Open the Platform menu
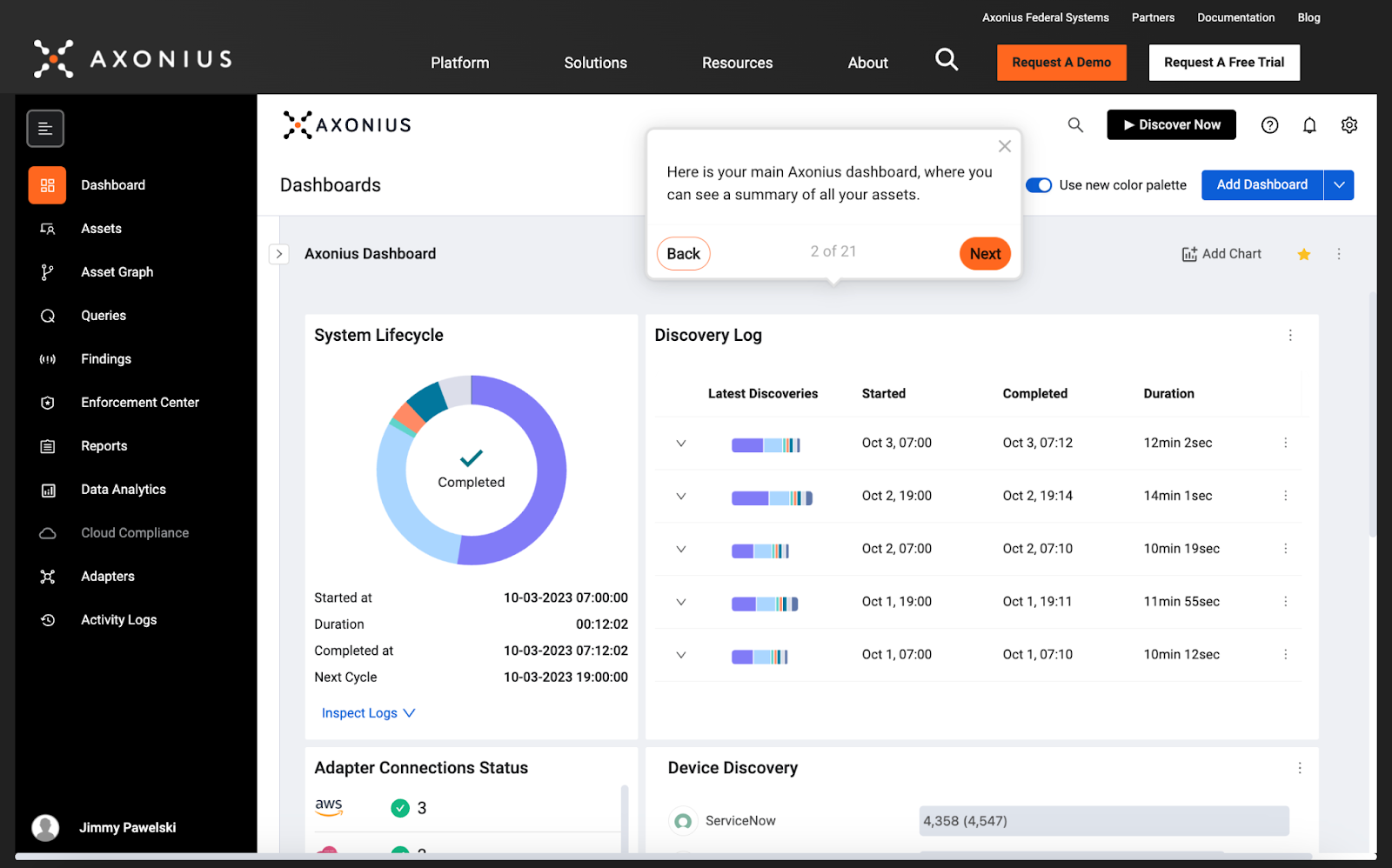The width and height of the screenshot is (1392, 868). coord(460,63)
